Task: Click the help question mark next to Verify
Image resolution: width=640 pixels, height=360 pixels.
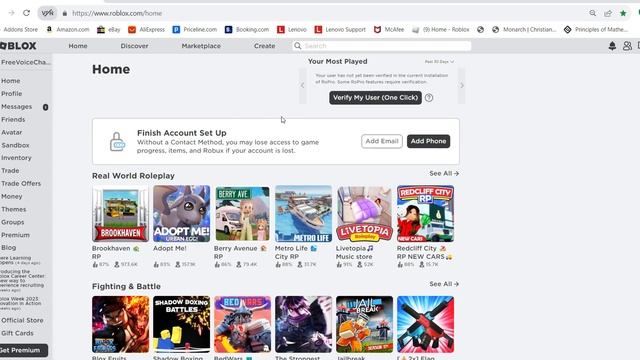Action: 429,98
